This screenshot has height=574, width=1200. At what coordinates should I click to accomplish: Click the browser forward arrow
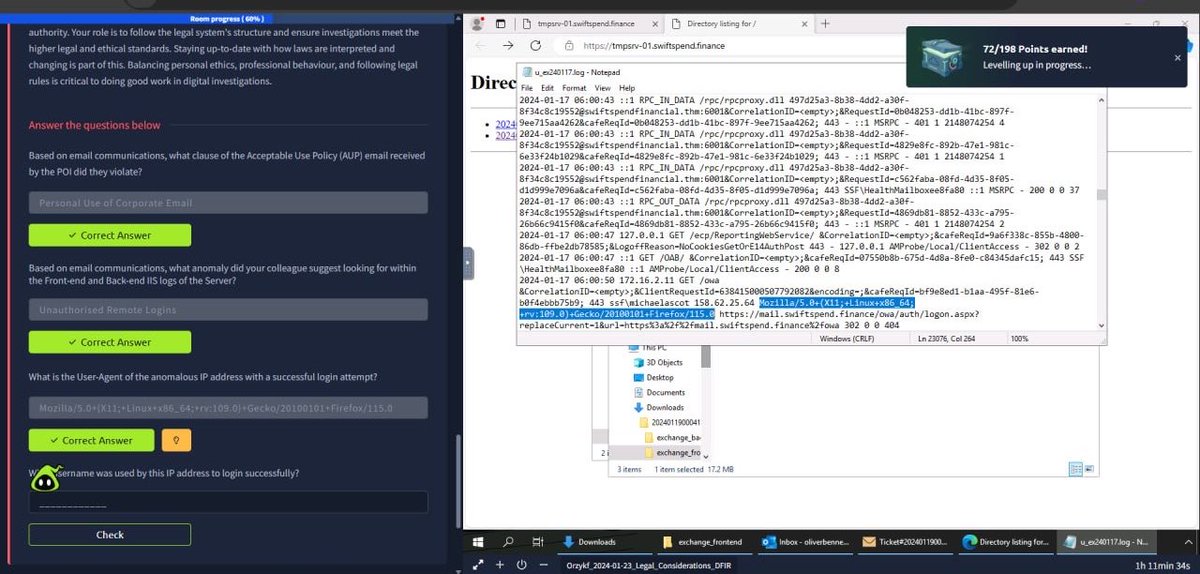[507, 46]
